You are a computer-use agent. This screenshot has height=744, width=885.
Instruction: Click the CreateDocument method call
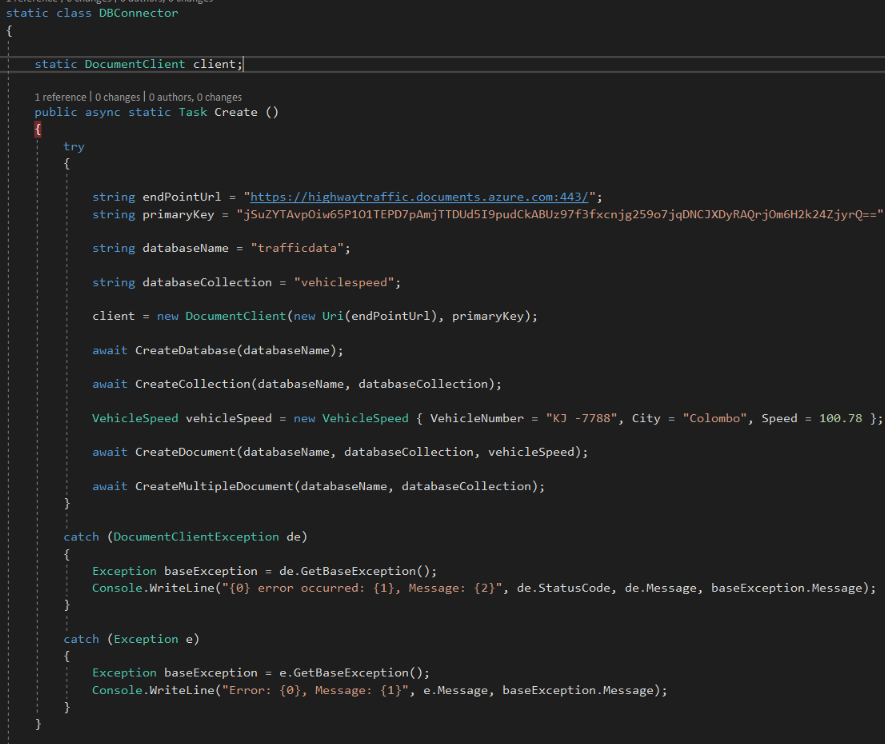click(x=185, y=452)
